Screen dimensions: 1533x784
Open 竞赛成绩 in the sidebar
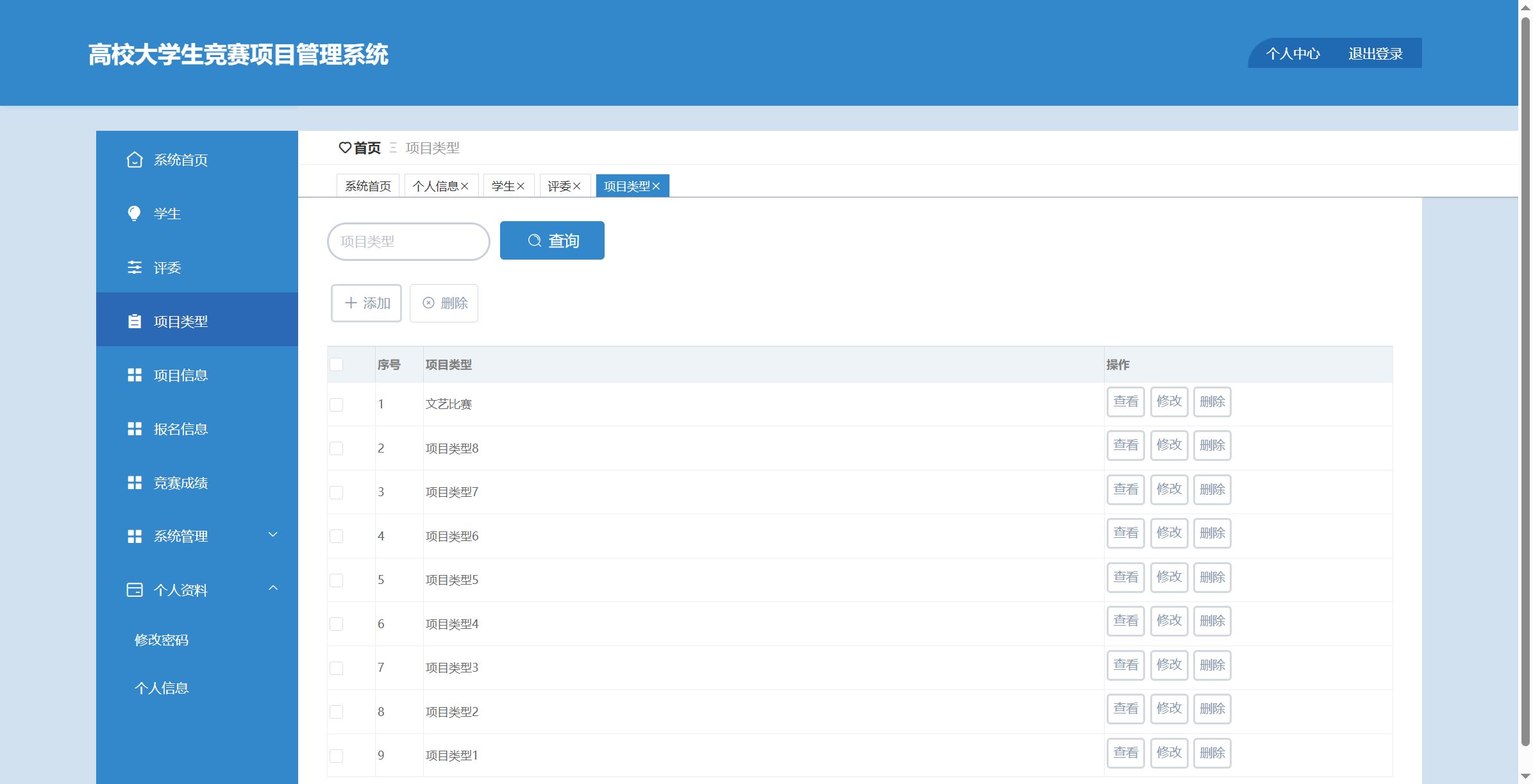pyautogui.click(x=197, y=483)
